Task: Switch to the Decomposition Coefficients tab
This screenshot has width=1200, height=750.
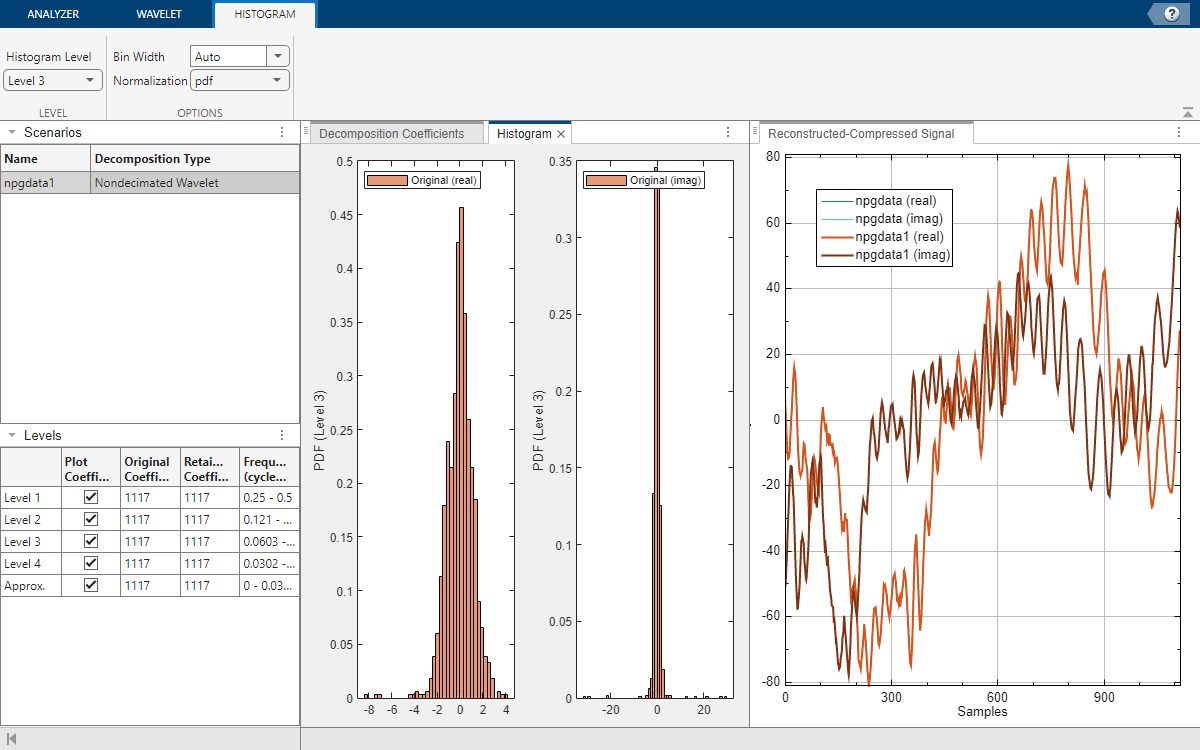Action: point(391,134)
